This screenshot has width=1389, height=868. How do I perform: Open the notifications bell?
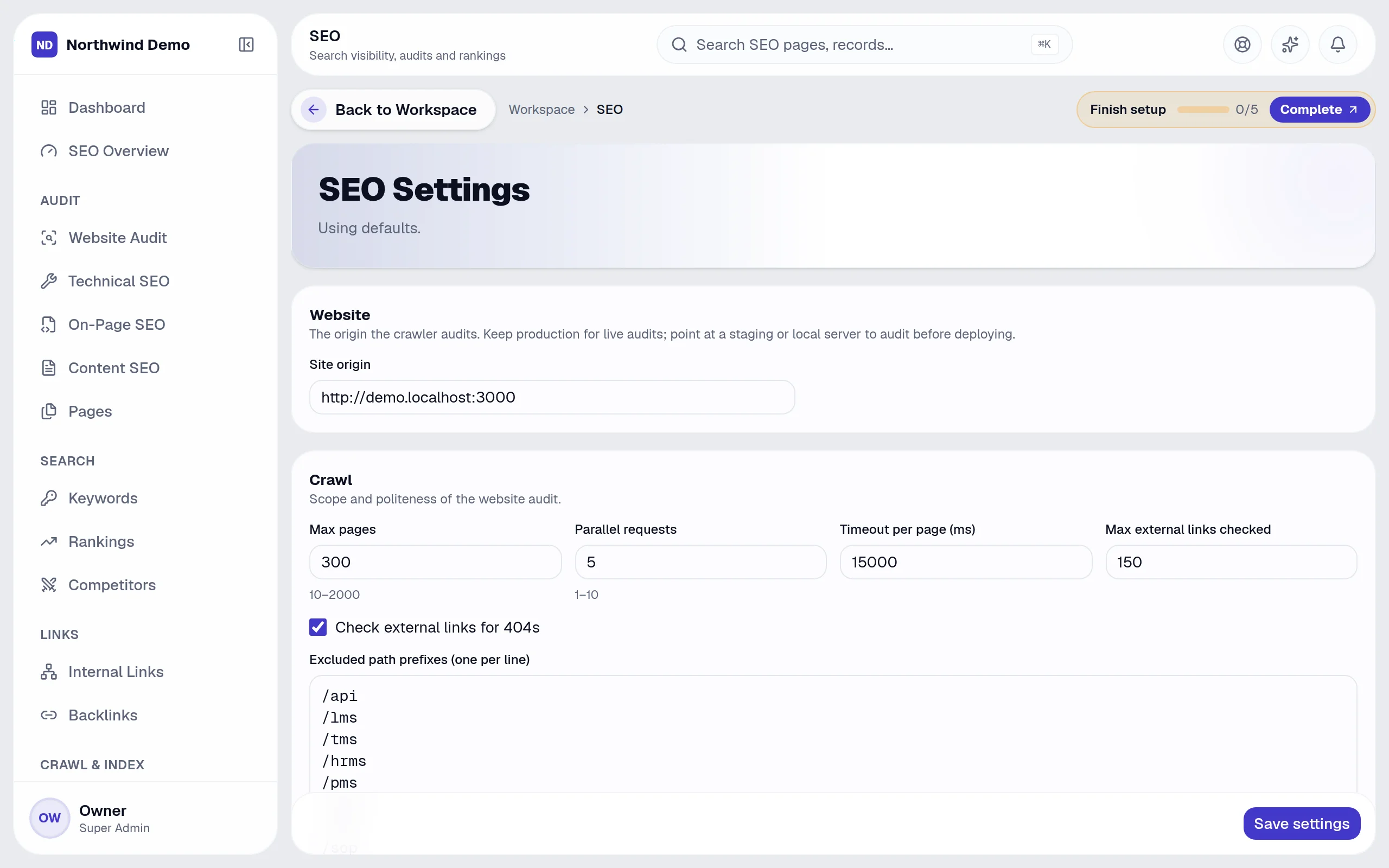[x=1337, y=44]
